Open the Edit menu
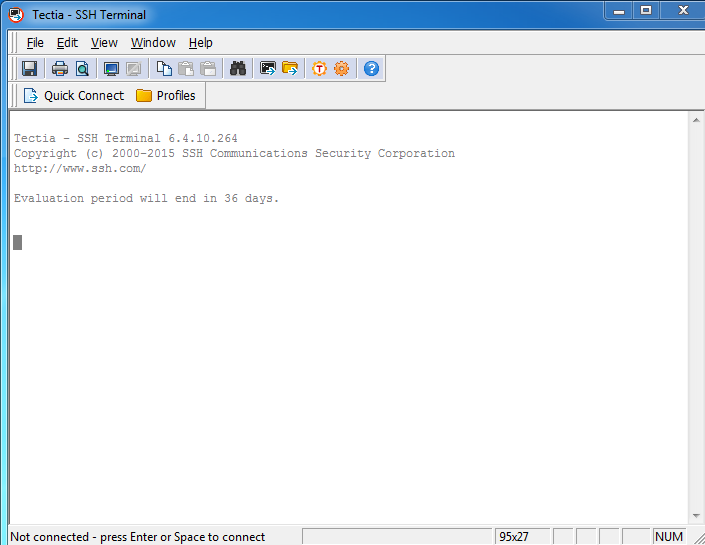This screenshot has height=545, width=705. pos(67,43)
